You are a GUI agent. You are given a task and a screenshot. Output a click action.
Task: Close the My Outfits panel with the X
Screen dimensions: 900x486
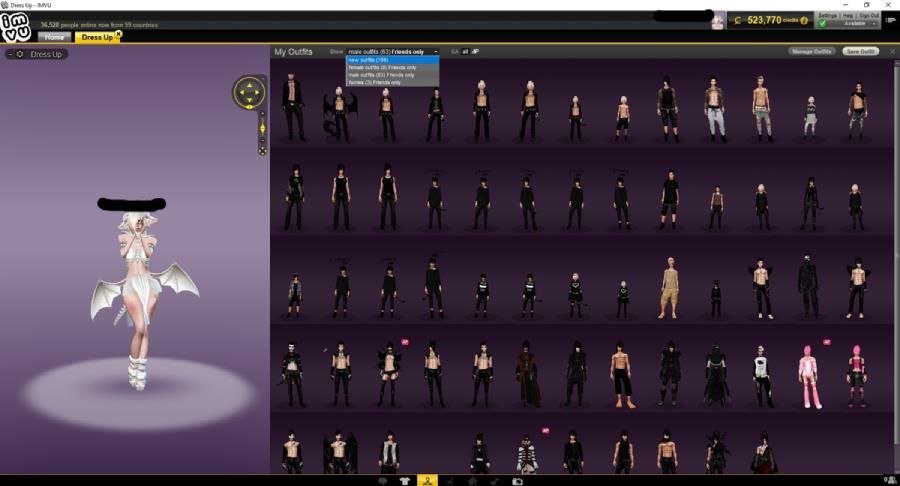[892, 51]
